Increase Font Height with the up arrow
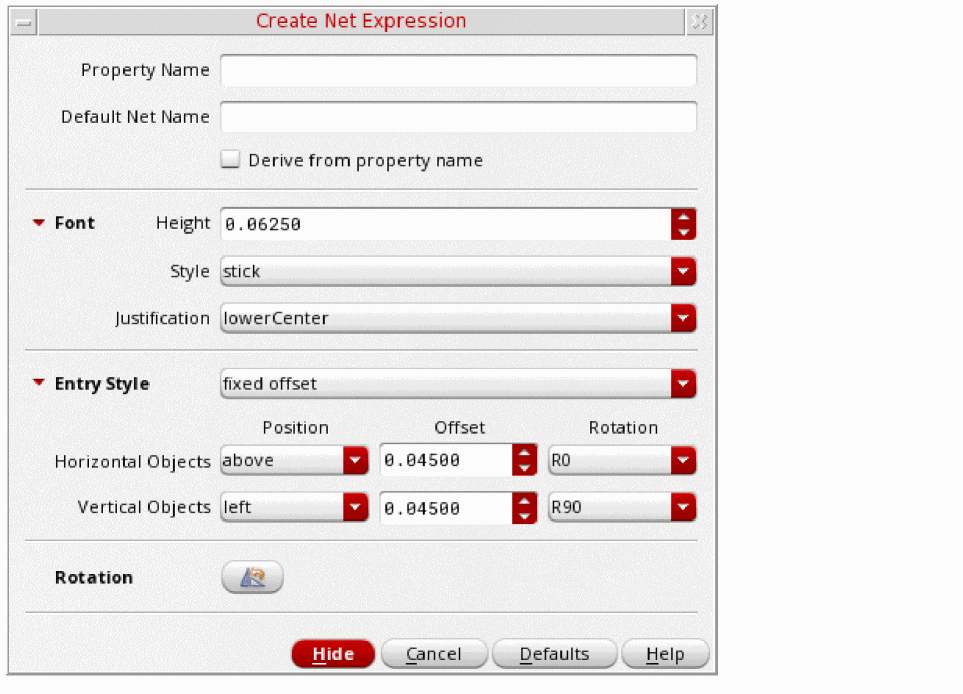This screenshot has height=694, width=963. pyautogui.click(x=684, y=217)
